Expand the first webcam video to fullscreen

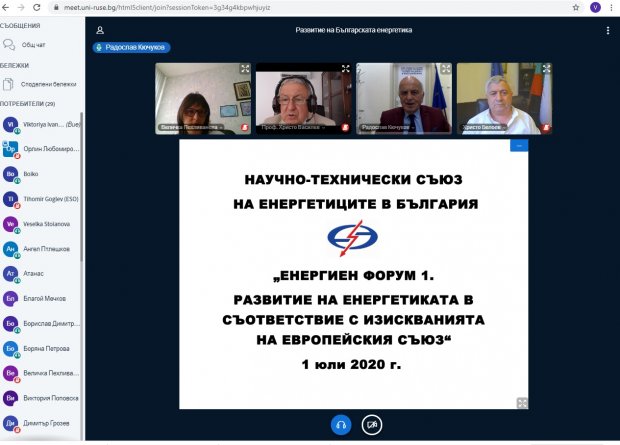(245, 69)
